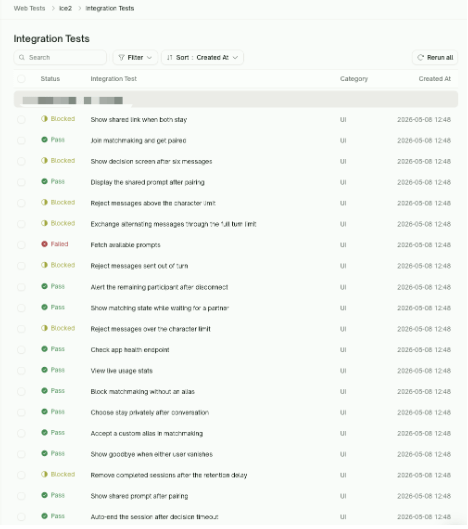Click the magnifier icon in the Search box
The height and width of the screenshot is (529, 468).
tap(22, 58)
